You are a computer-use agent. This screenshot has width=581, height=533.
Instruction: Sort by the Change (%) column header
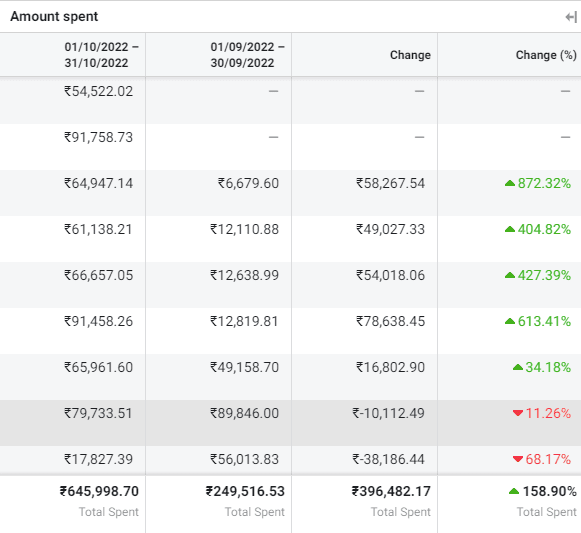[x=546, y=55]
